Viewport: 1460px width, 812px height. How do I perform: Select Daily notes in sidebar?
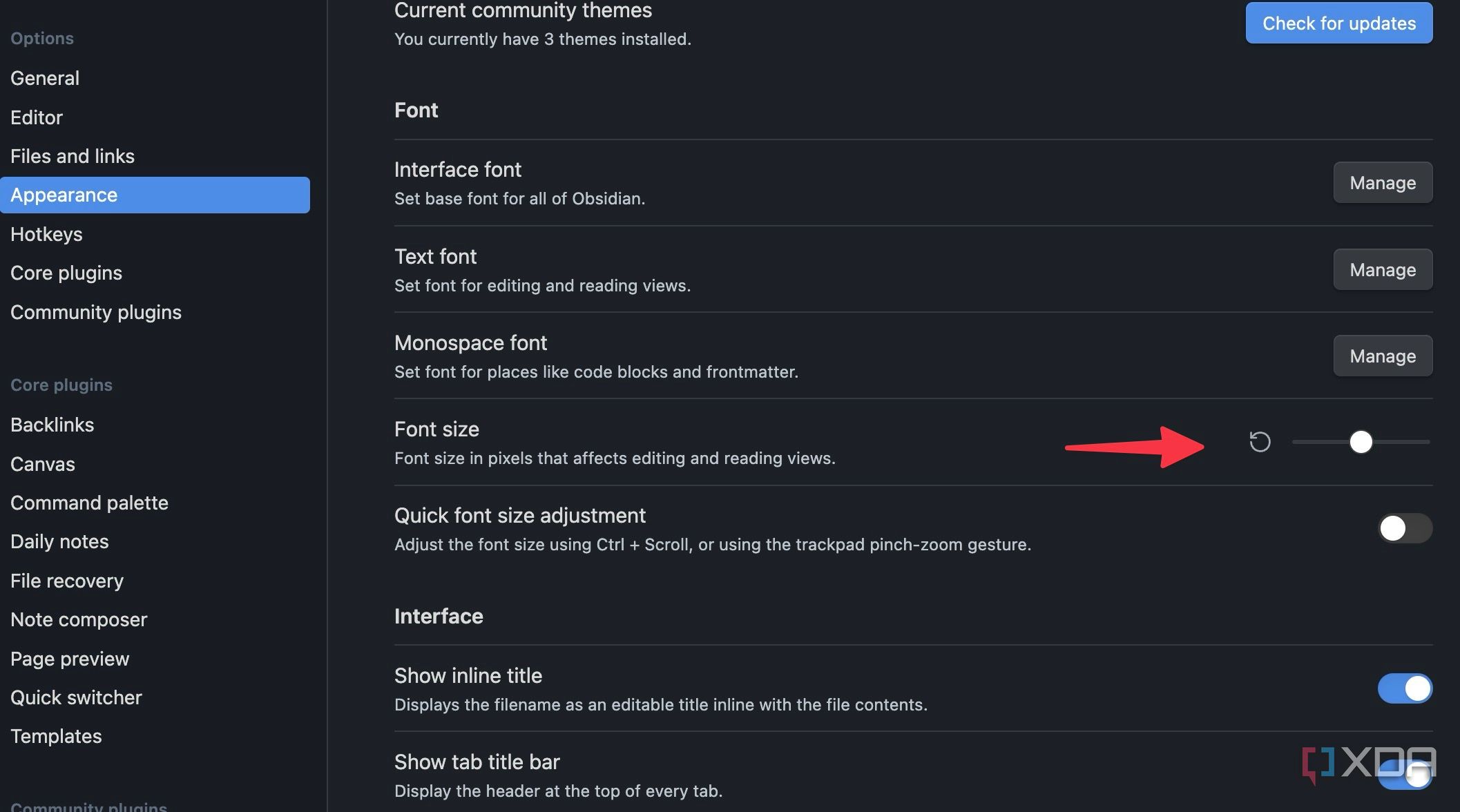pos(59,541)
